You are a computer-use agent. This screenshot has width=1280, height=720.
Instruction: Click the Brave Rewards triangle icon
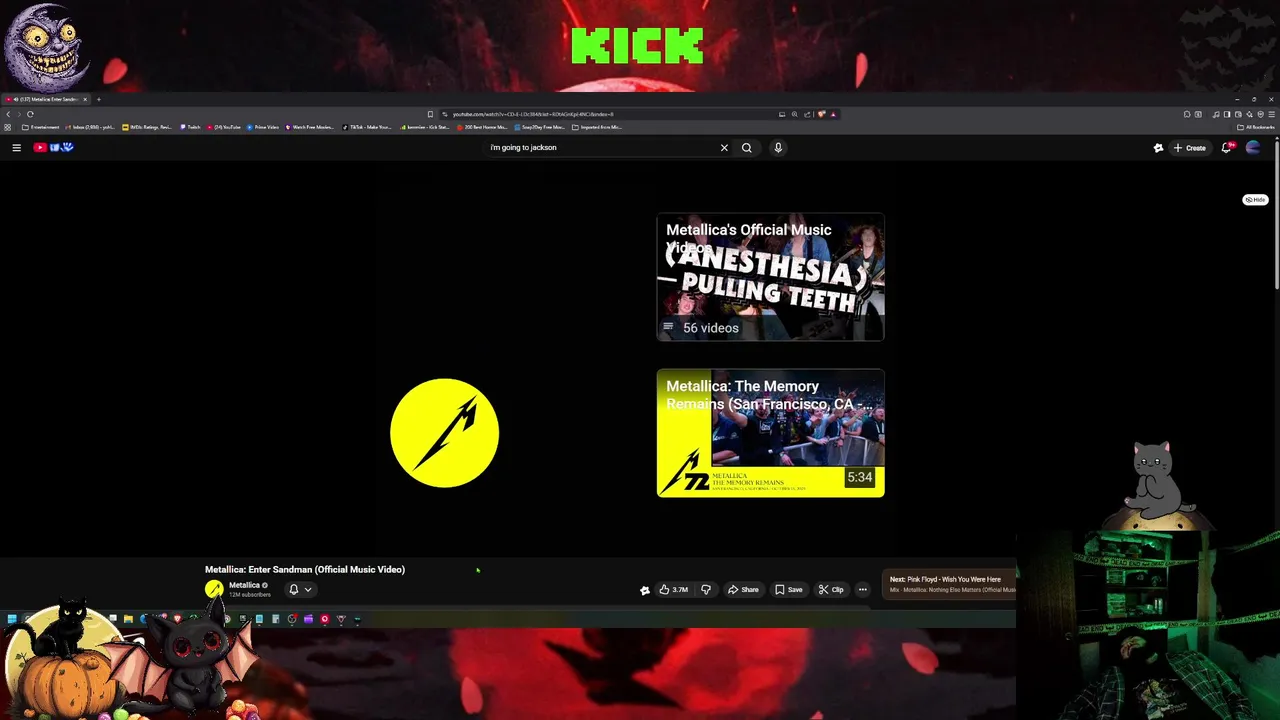(833, 114)
